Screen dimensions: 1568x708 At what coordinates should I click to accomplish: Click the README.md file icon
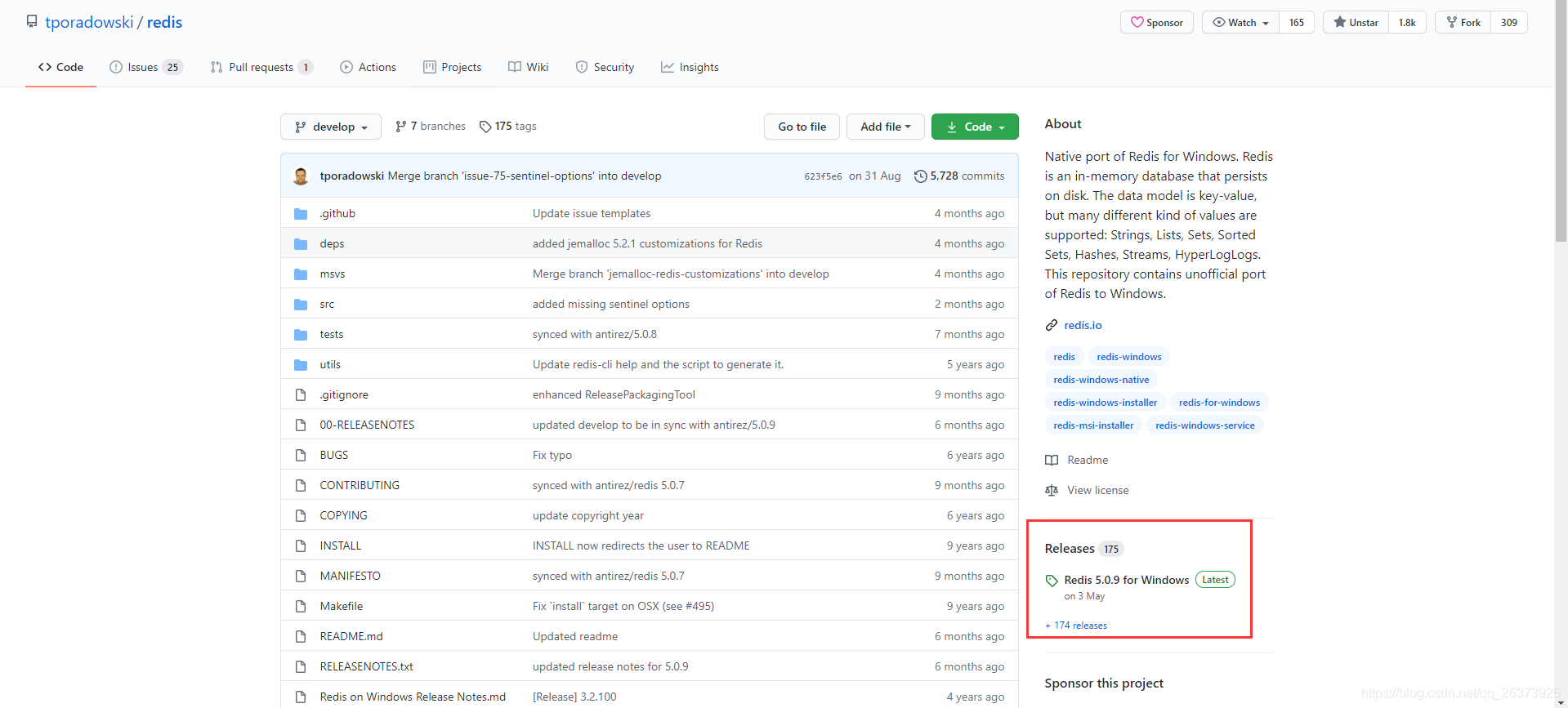[301, 637]
